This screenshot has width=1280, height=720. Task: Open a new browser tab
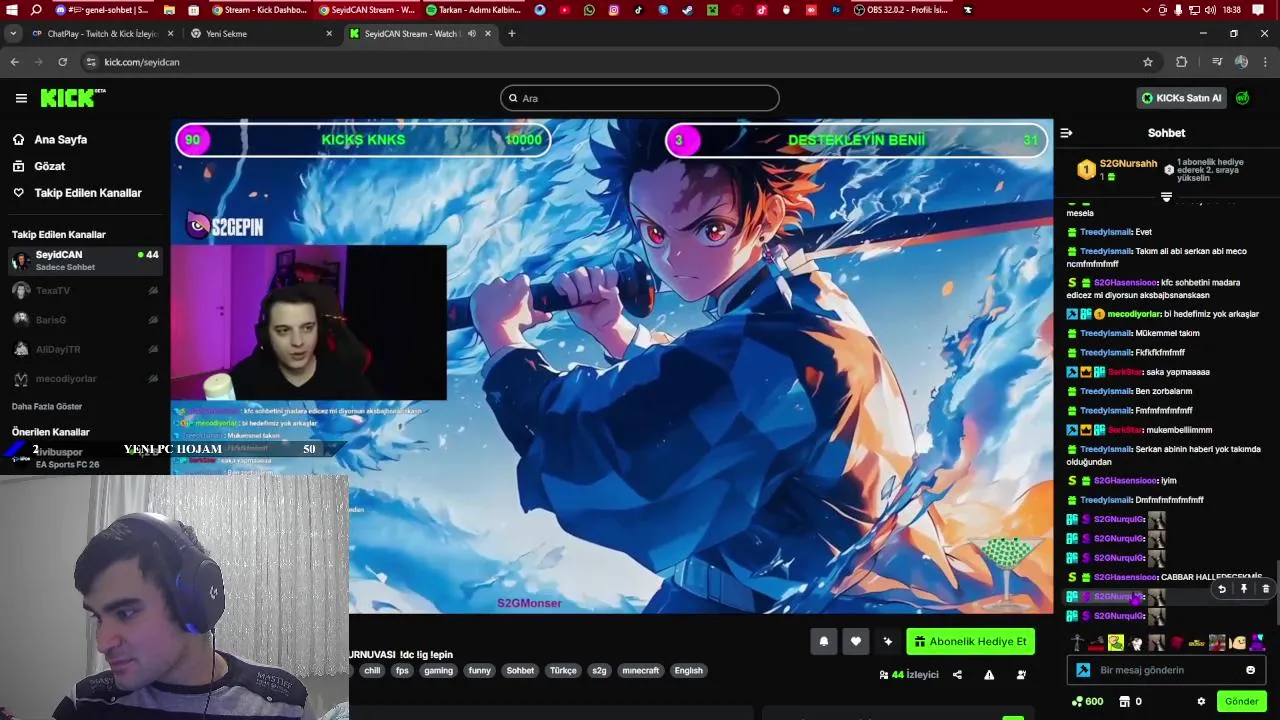(x=511, y=34)
